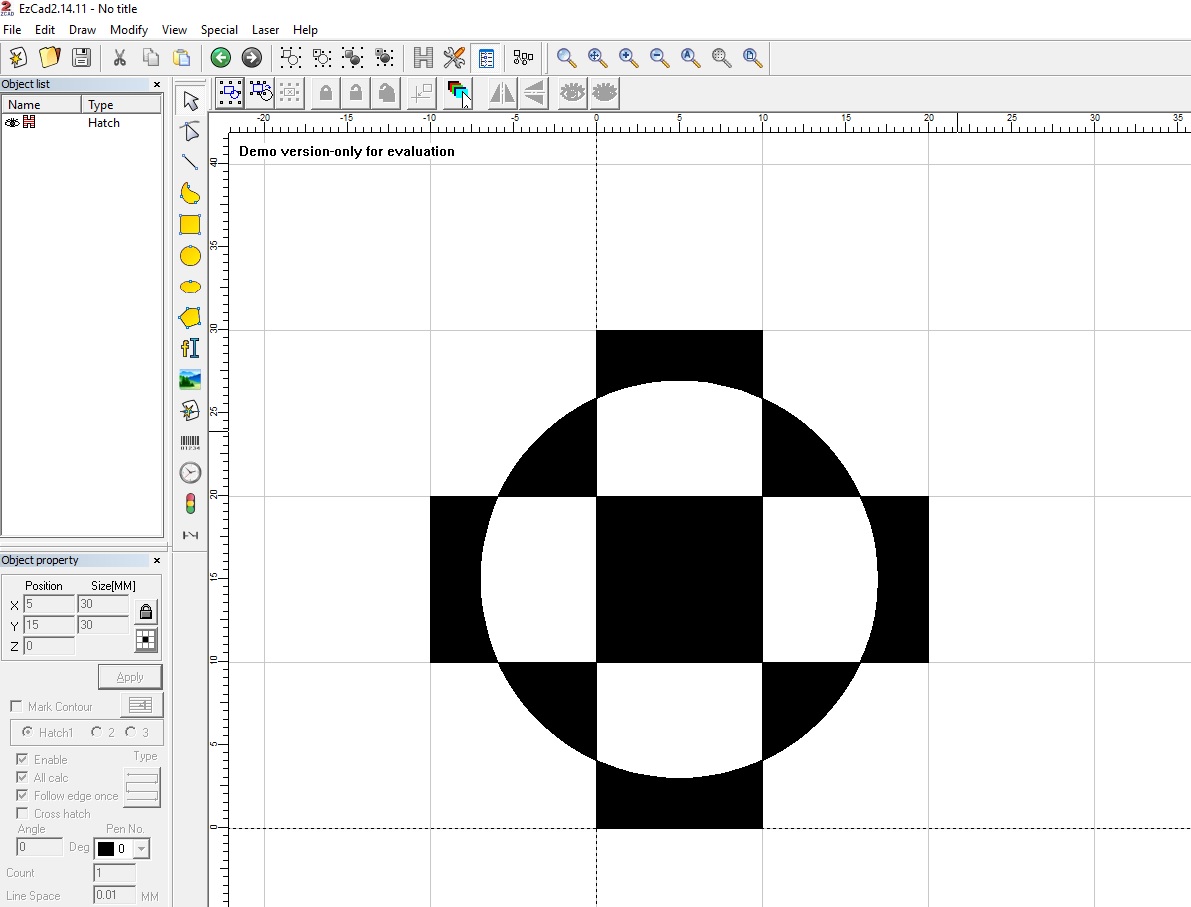Select the Polygon tool
The image size is (1191, 907).
point(190,318)
